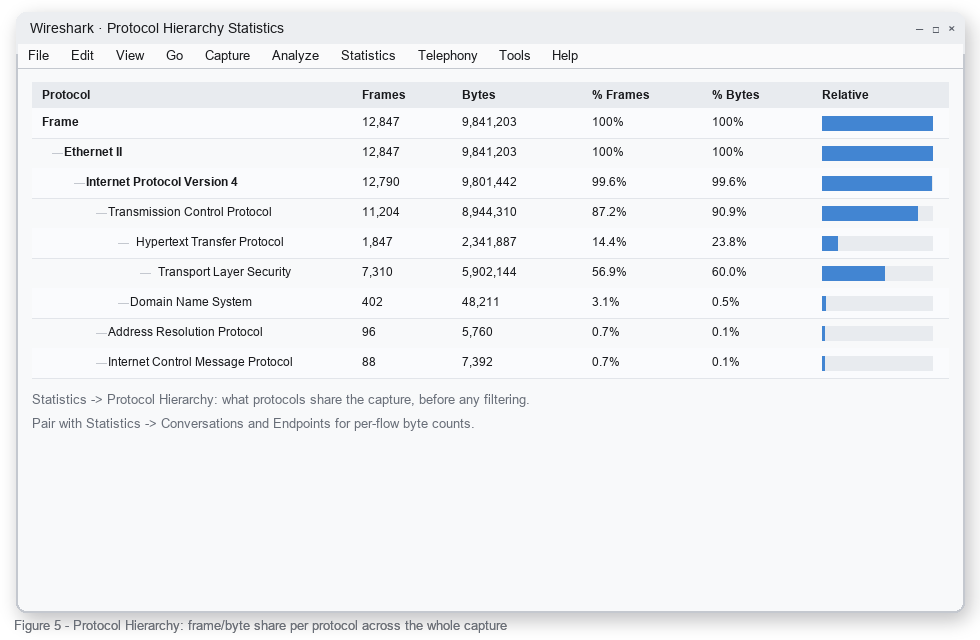Image resolution: width=980 pixels, height=640 pixels.
Task: Select the Transmission Control Protocol row
Action: (x=490, y=213)
